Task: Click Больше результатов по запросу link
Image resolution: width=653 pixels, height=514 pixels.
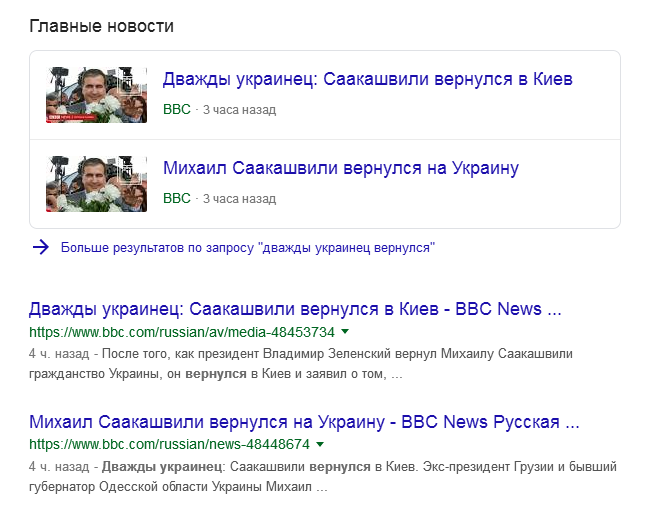Action: click(248, 247)
